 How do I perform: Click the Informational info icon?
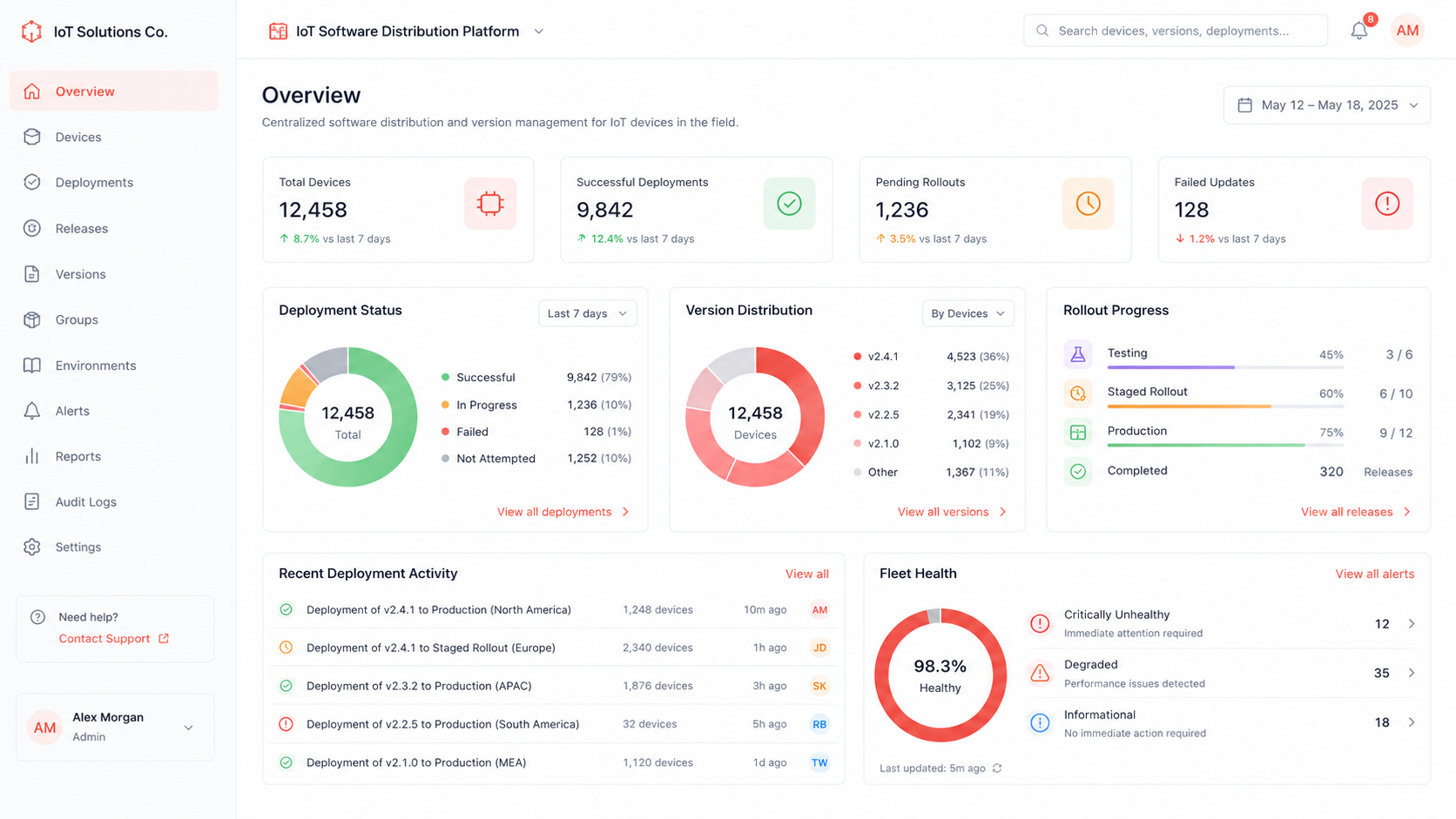pyautogui.click(x=1040, y=722)
